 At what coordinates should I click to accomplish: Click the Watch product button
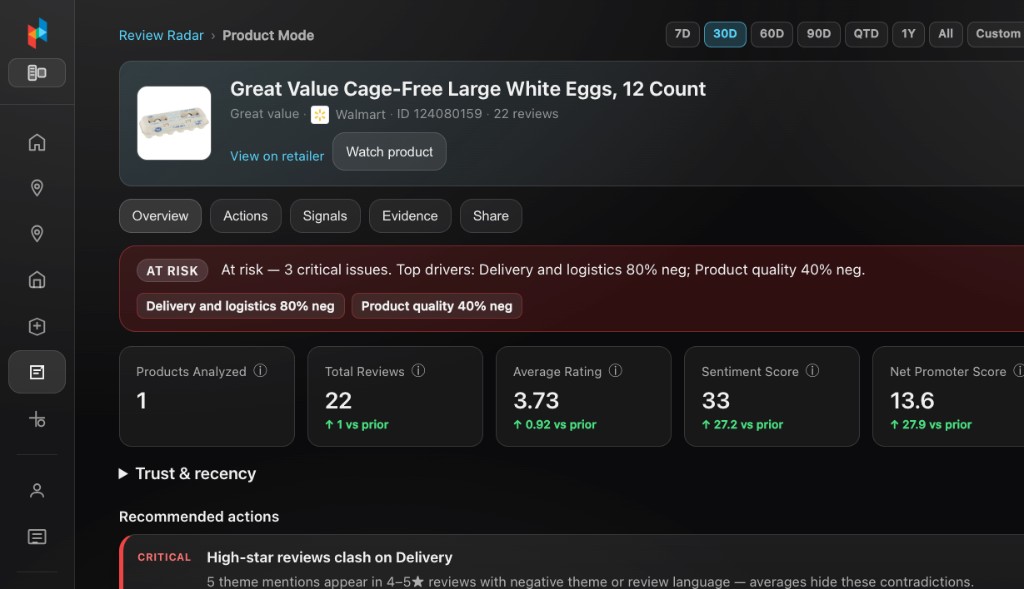click(389, 151)
